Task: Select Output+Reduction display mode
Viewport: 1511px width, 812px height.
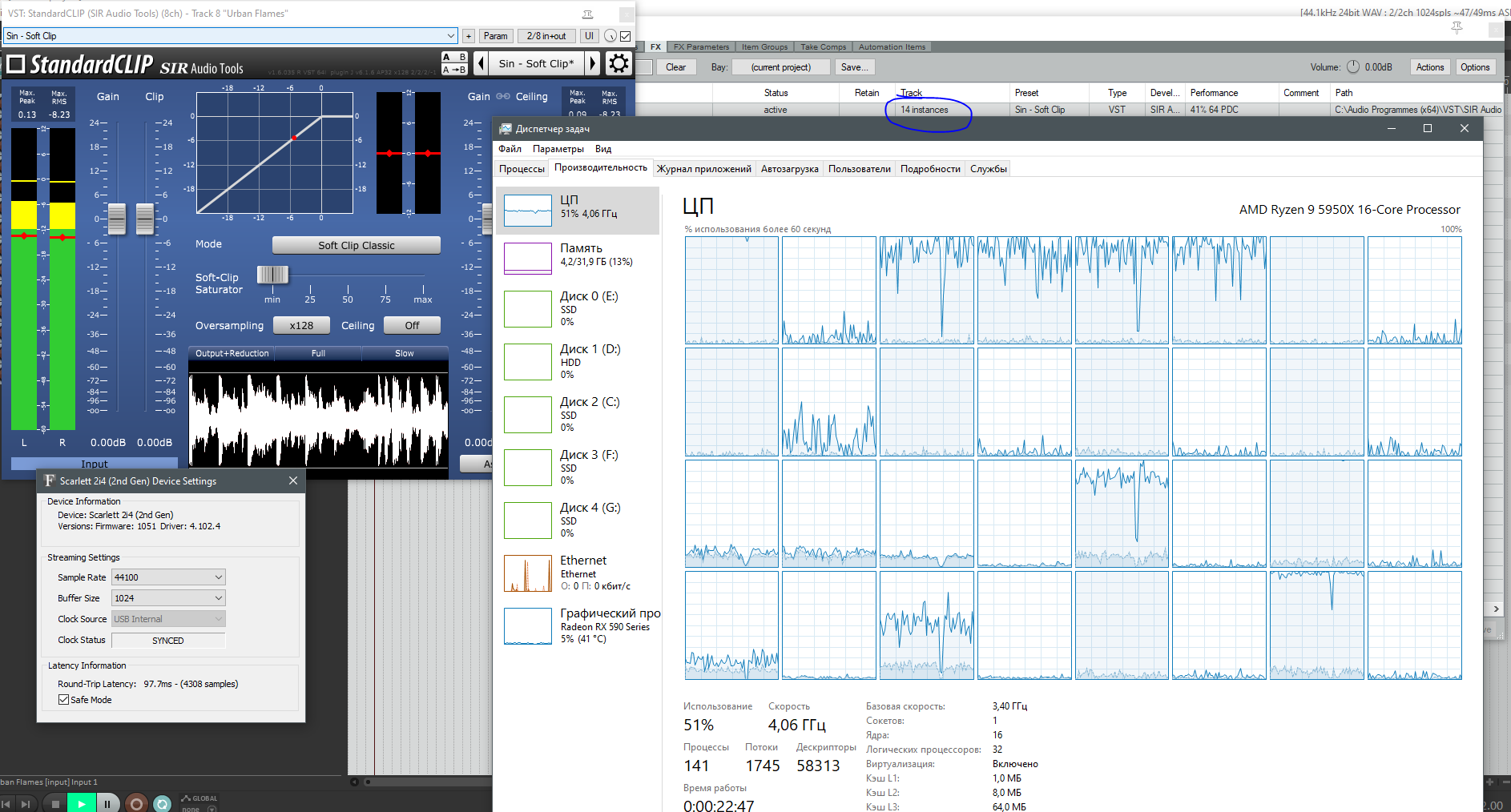Action: coord(232,353)
